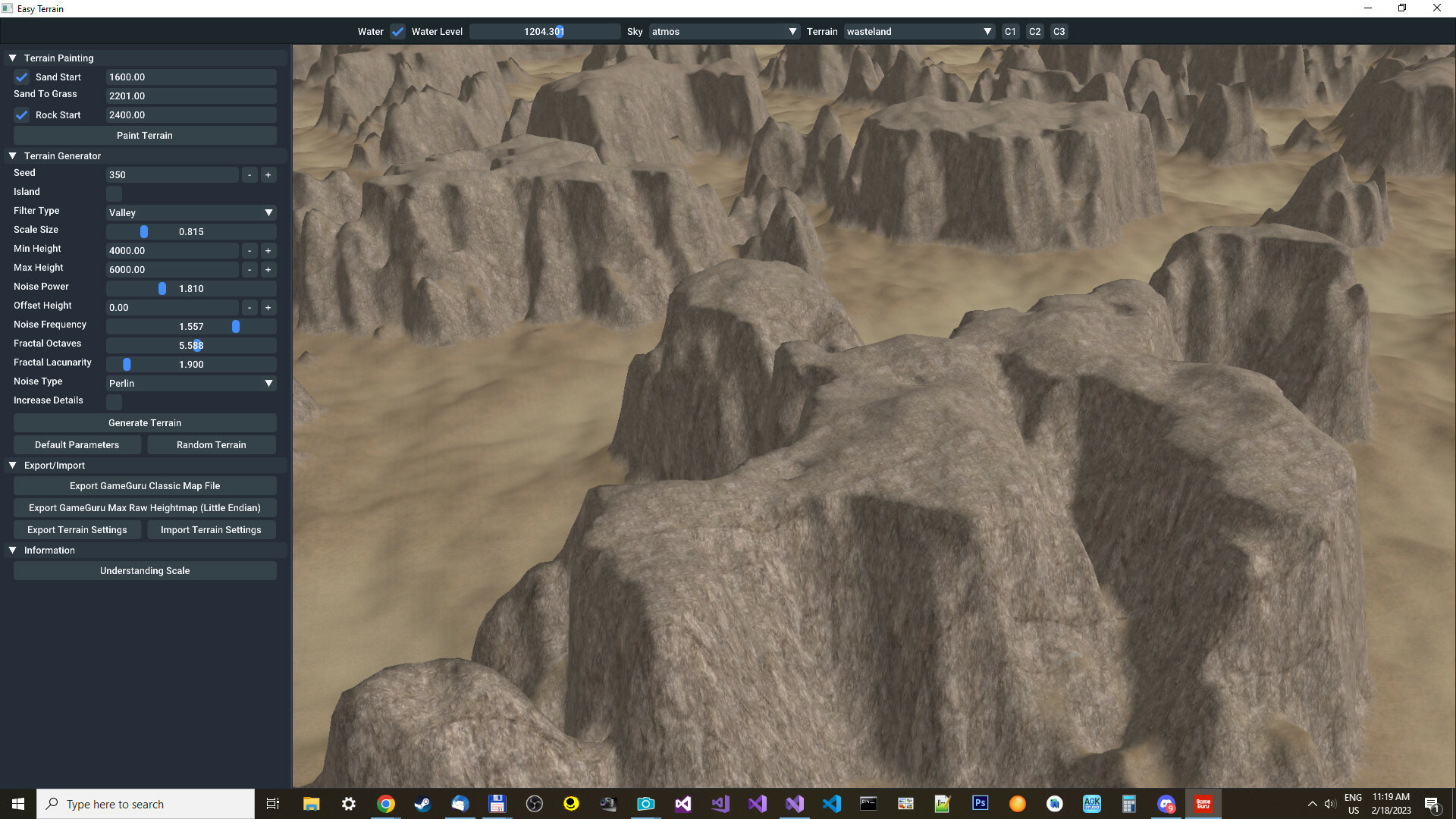Uncheck the Sand Start option
The image size is (1456, 819).
coord(21,77)
